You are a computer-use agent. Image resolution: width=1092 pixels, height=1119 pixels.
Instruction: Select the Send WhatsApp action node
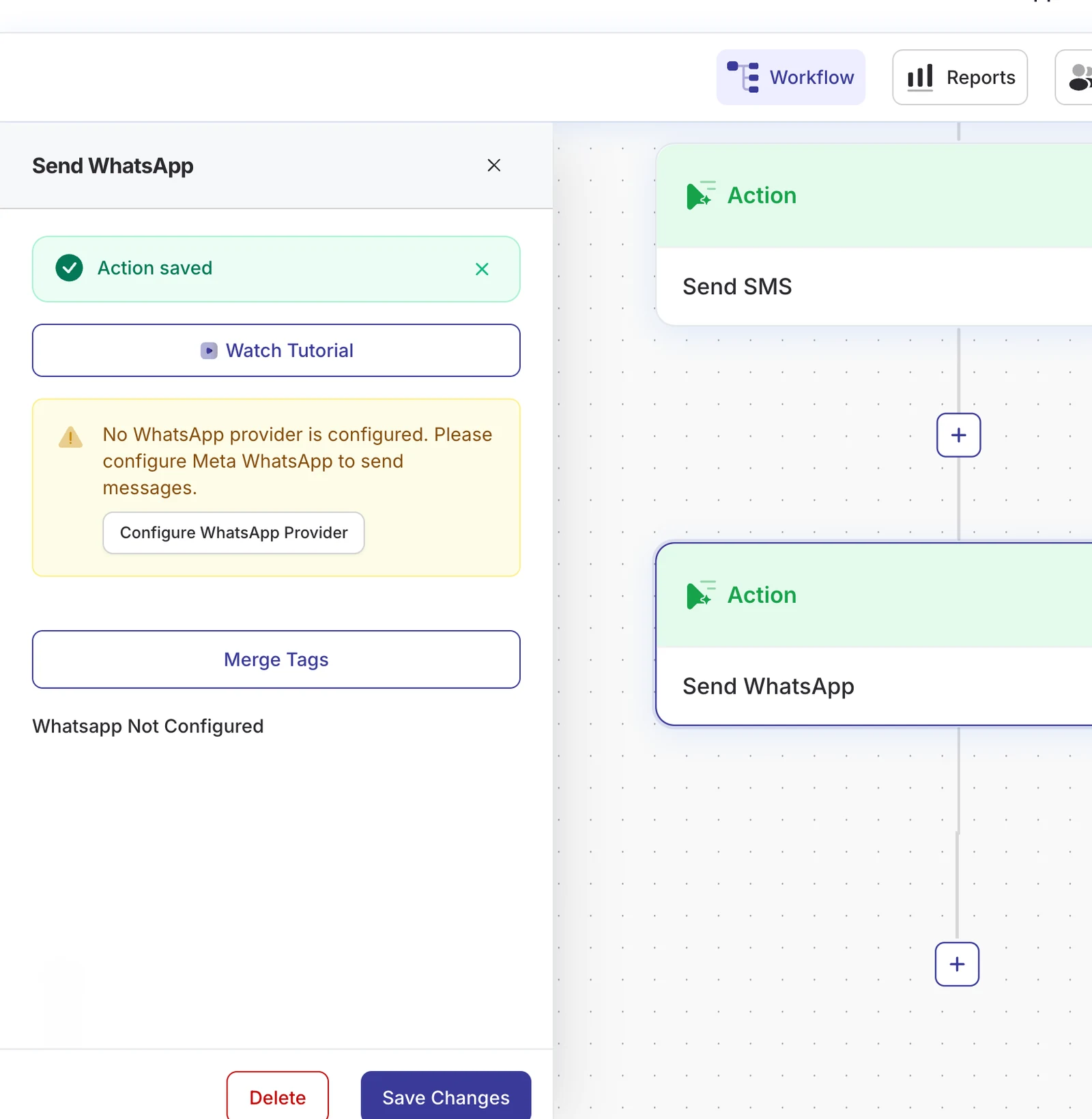click(x=874, y=634)
